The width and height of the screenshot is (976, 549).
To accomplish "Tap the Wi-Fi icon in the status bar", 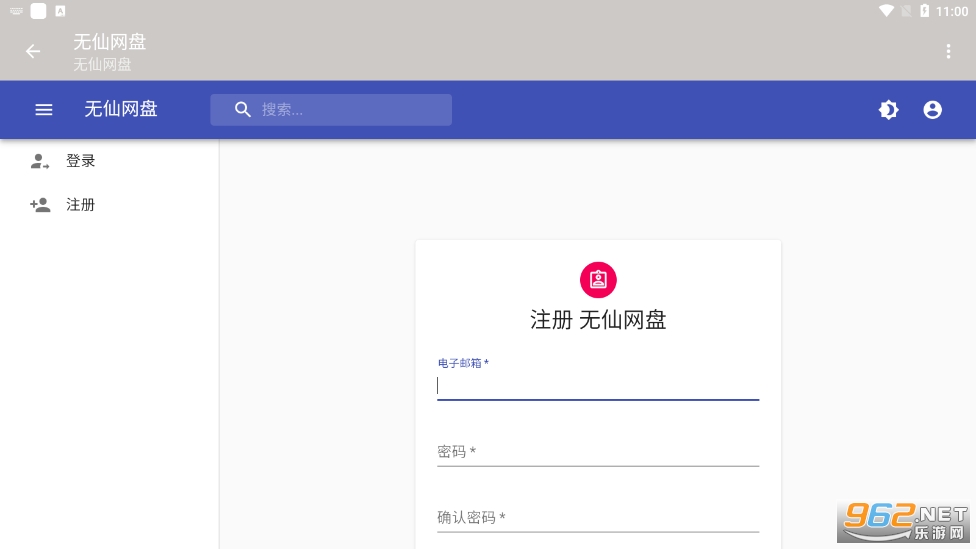I will (x=886, y=11).
